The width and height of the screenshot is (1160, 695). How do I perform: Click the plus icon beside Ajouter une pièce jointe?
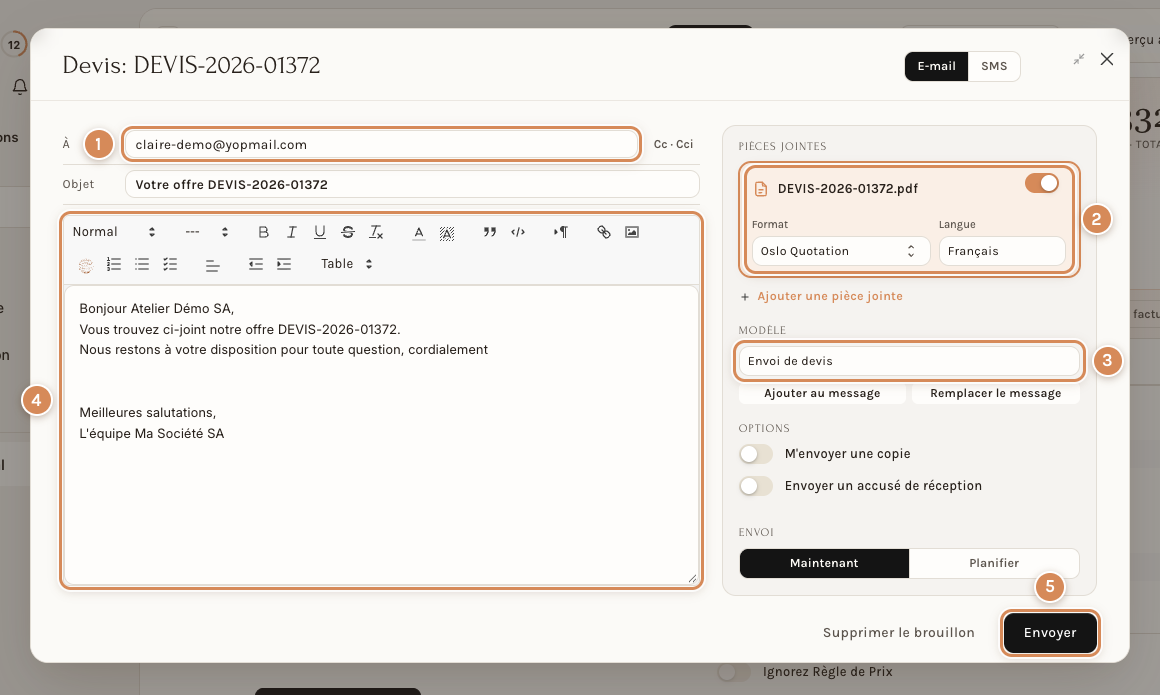pyautogui.click(x=745, y=297)
